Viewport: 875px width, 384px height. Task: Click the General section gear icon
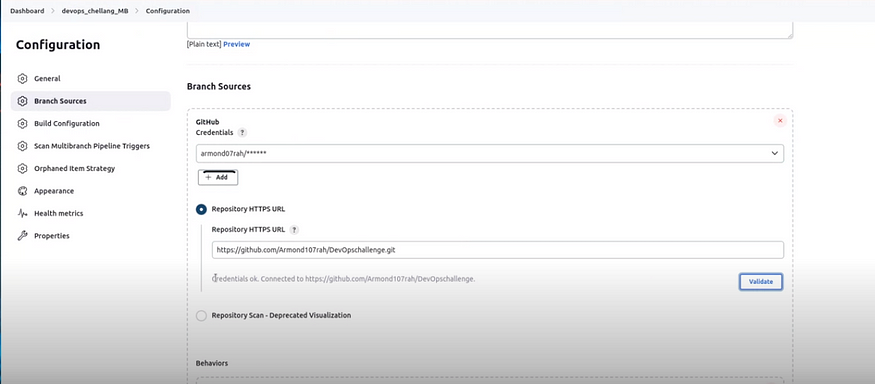(x=22, y=79)
